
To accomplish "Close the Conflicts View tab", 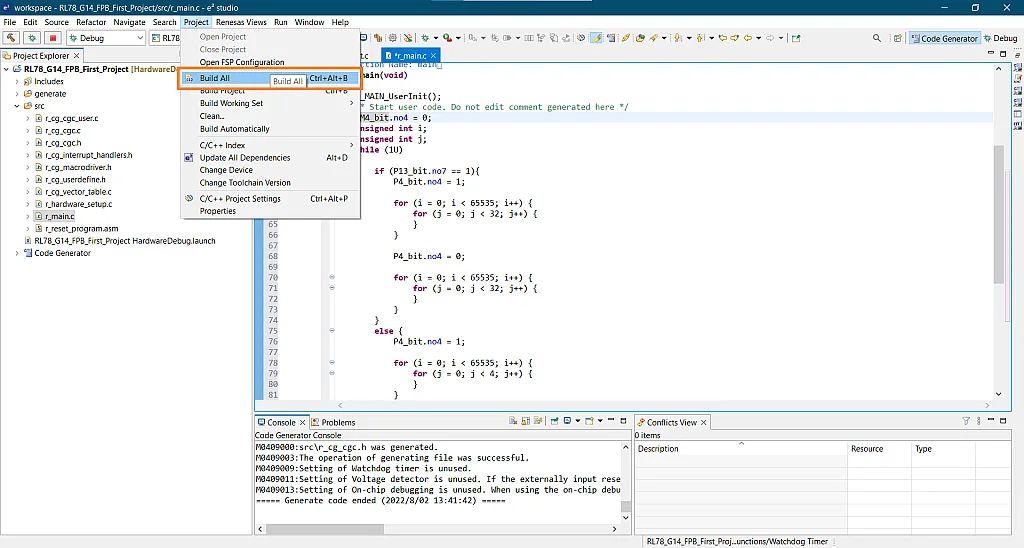I will (703, 423).
